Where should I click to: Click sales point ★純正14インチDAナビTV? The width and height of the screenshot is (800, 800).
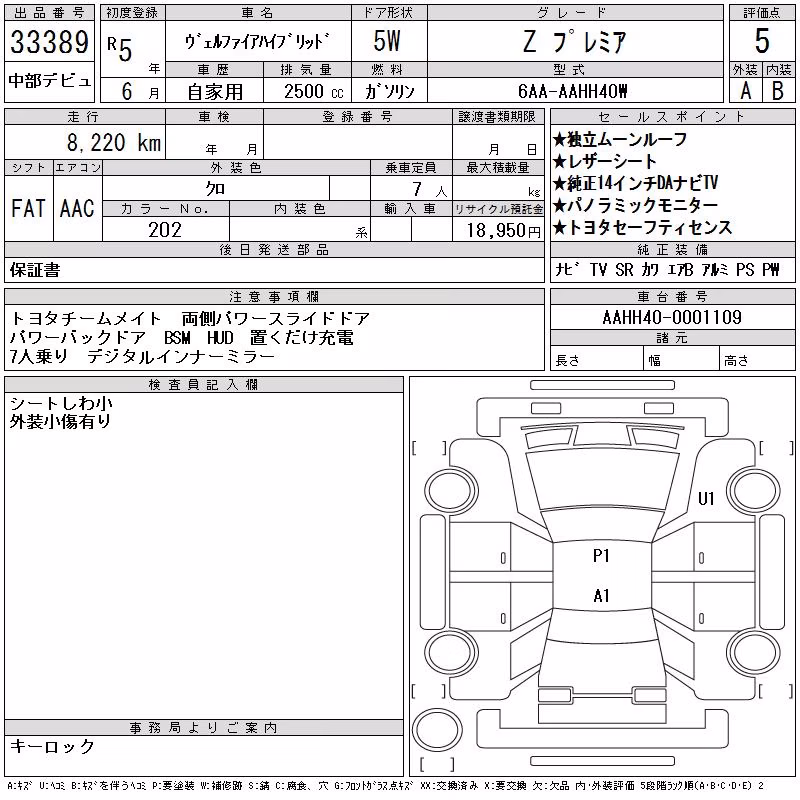pos(636,183)
